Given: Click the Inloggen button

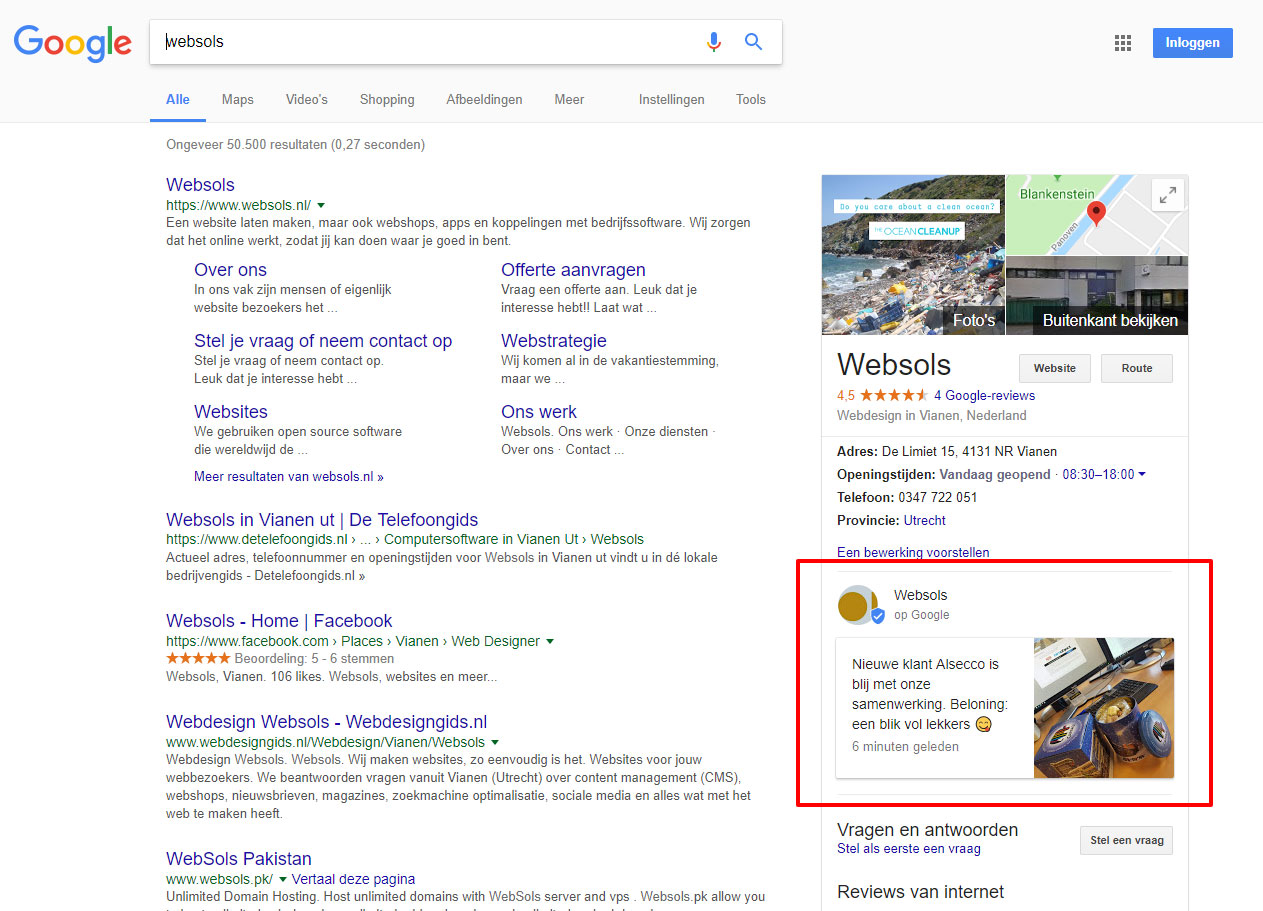Looking at the screenshot, I should coord(1193,43).
